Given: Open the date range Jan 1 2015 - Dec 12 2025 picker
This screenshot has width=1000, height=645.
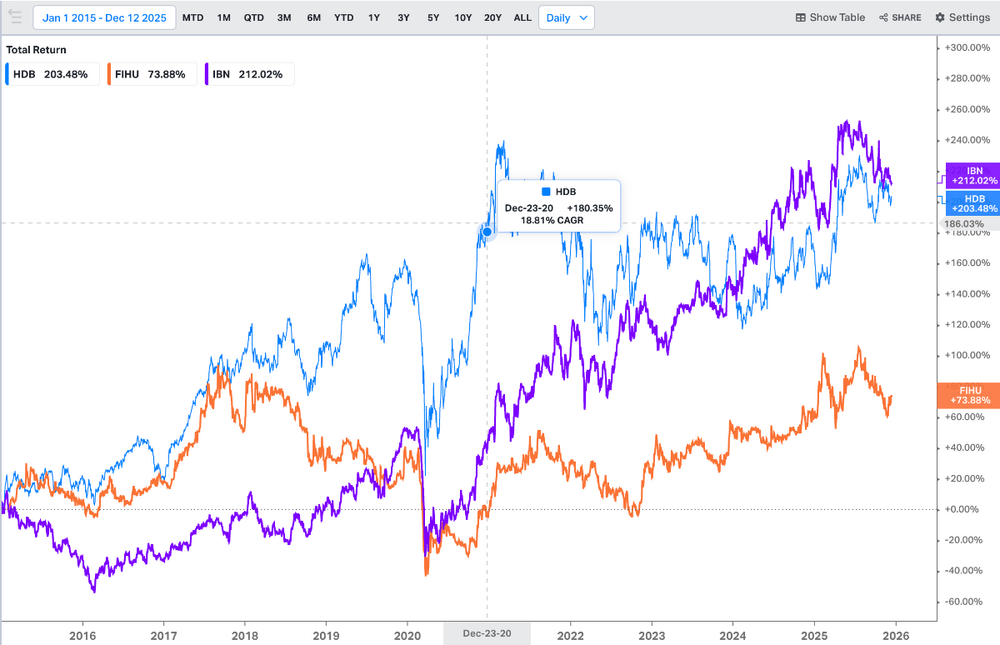Looking at the screenshot, I should point(105,18).
